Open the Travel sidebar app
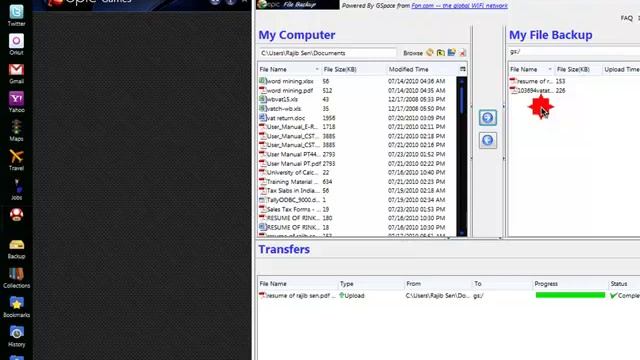 click(x=16, y=160)
